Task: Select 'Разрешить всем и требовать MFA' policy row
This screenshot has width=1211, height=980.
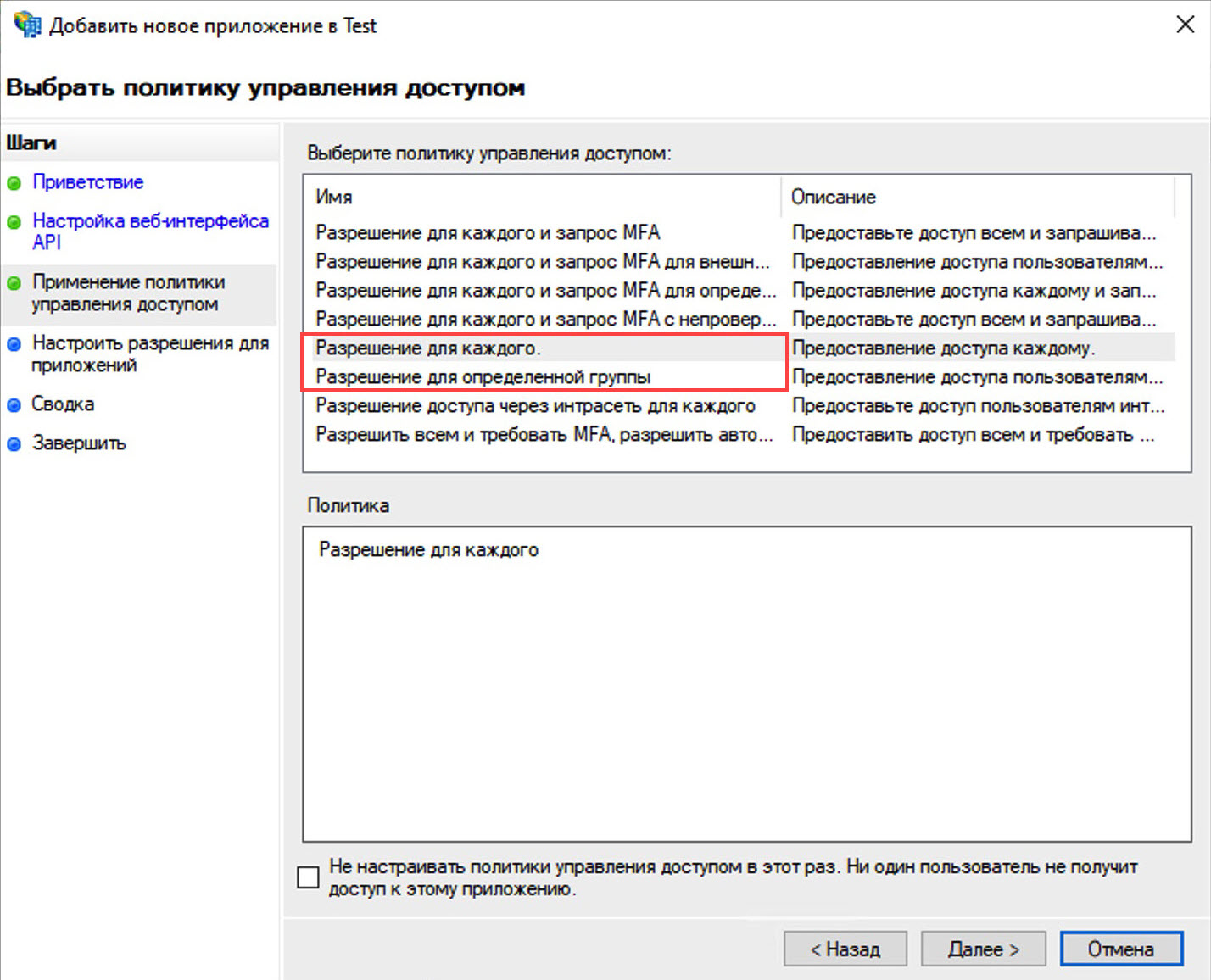Action: [x=544, y=435]
